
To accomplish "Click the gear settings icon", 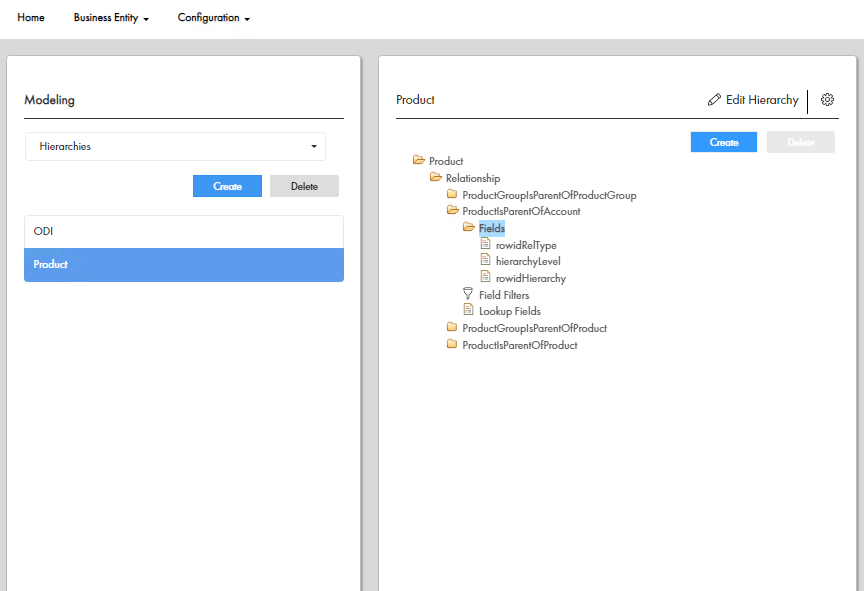I will click(x=827, y=100).
